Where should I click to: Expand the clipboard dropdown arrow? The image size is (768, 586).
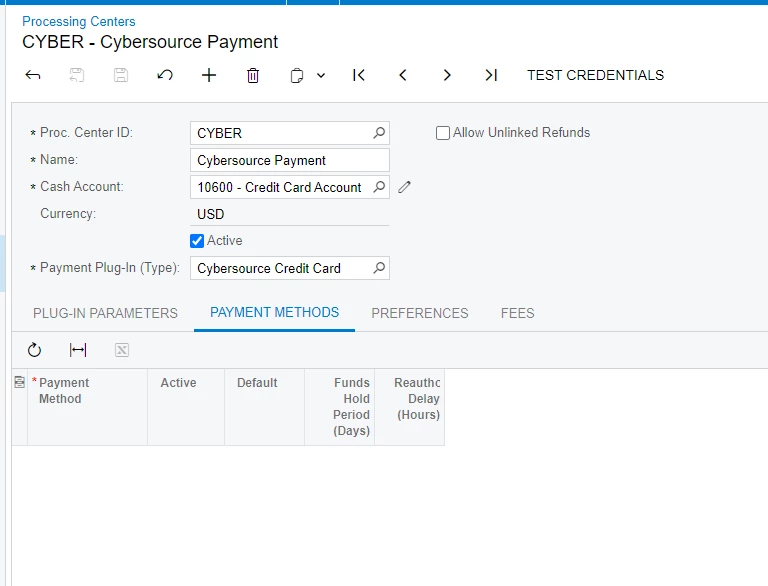tap(321, 75)
